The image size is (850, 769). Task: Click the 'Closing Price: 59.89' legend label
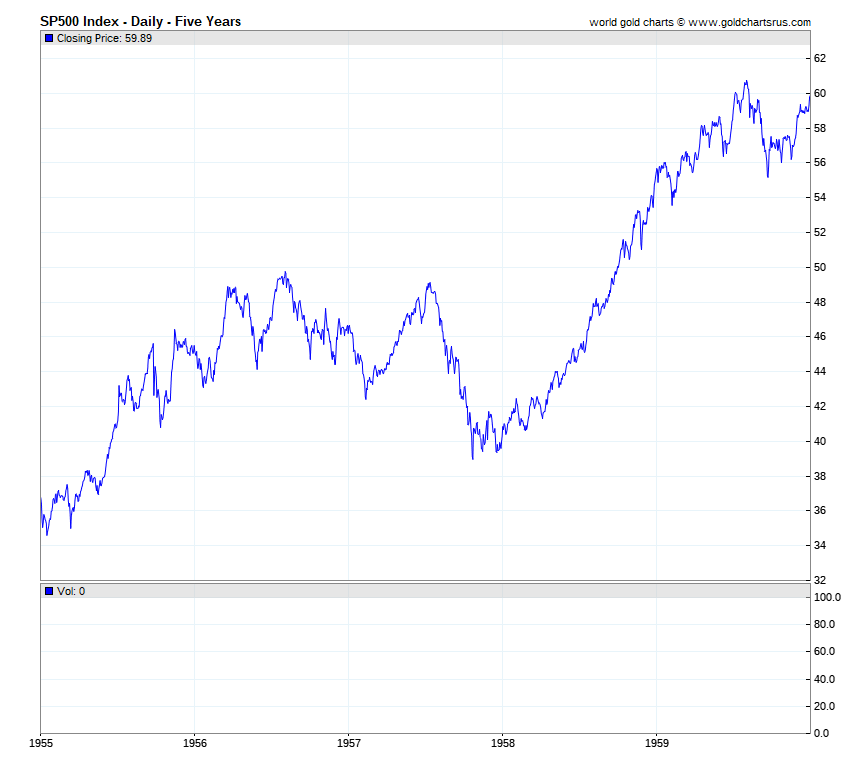coord(104,38)
